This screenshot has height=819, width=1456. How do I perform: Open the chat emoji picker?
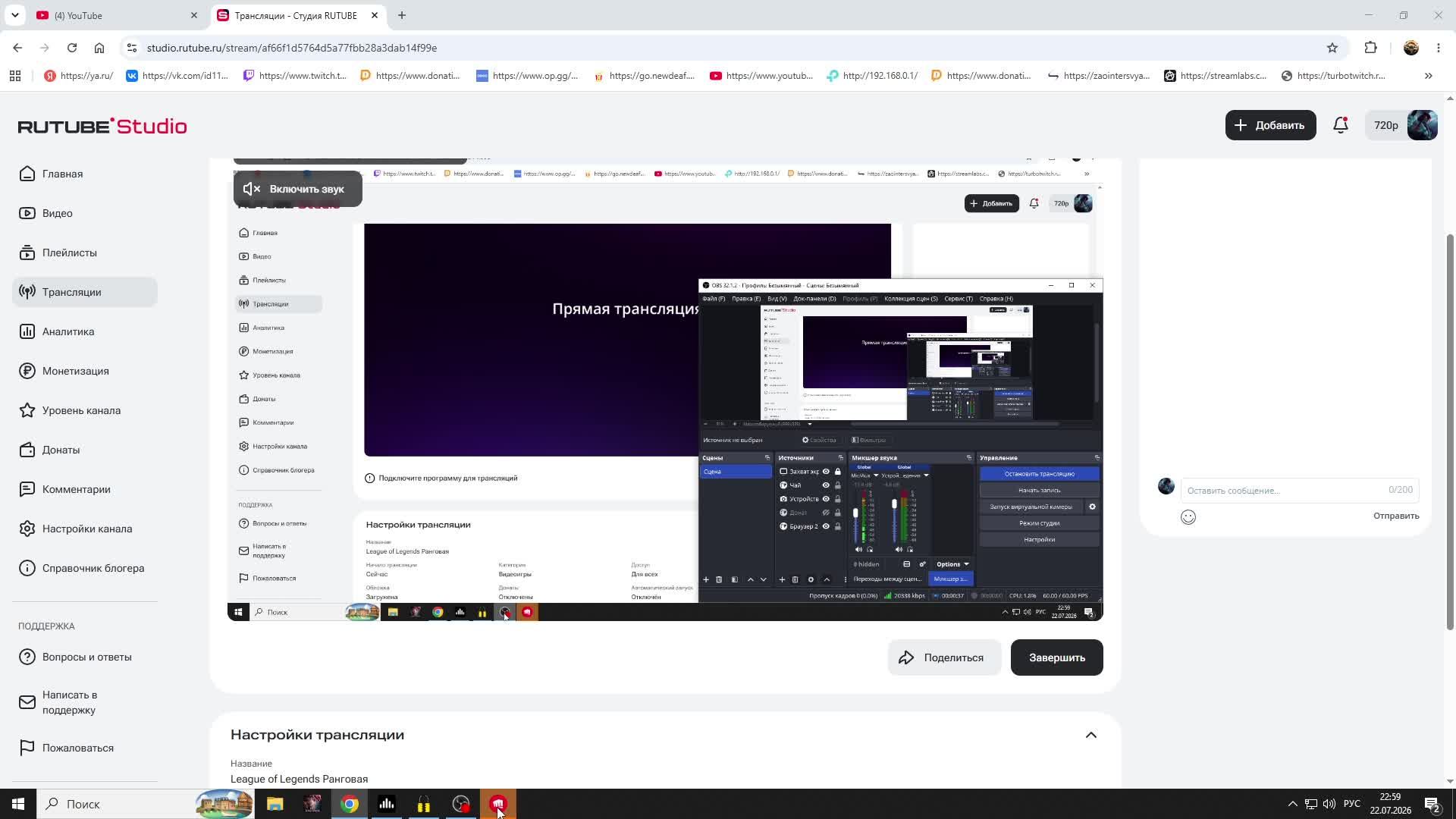click(x=1188, y=517)
